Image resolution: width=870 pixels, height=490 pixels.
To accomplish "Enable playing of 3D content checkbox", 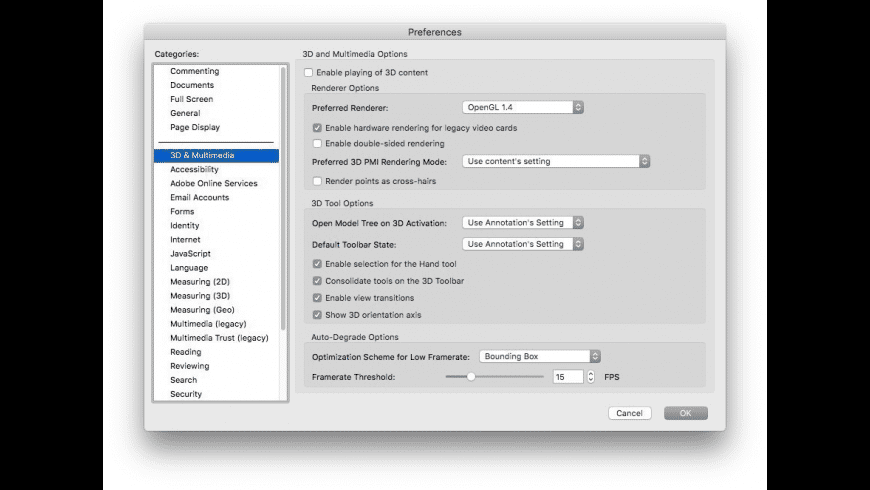I will tap(308, 73).
